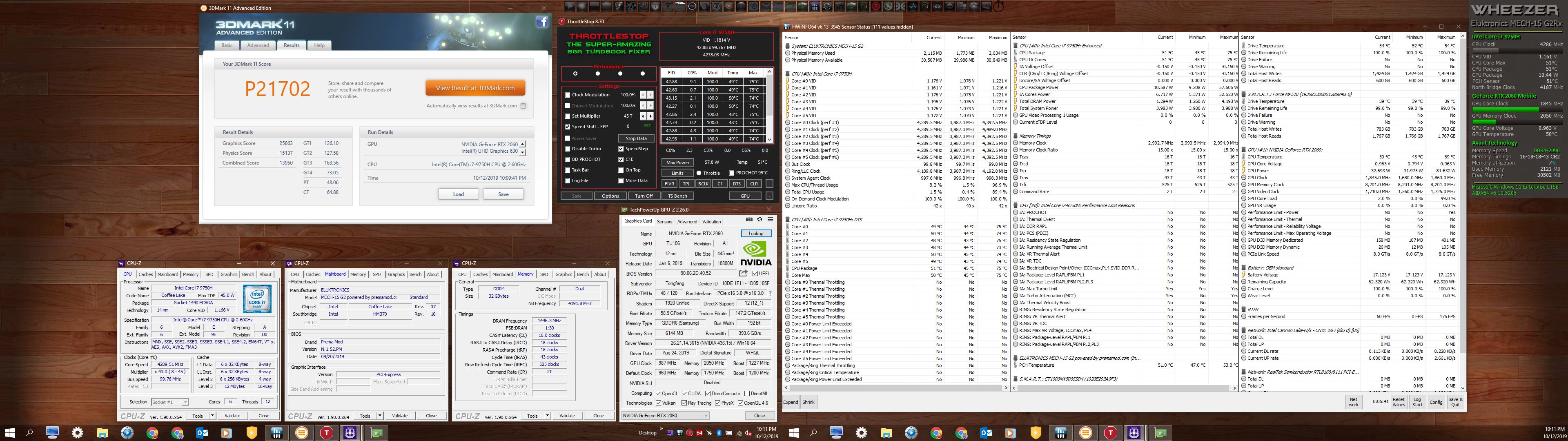The image size is (1568, 441).
Task: Click the GPU-Z BIOS share/export icon
Action: point(743,274)
